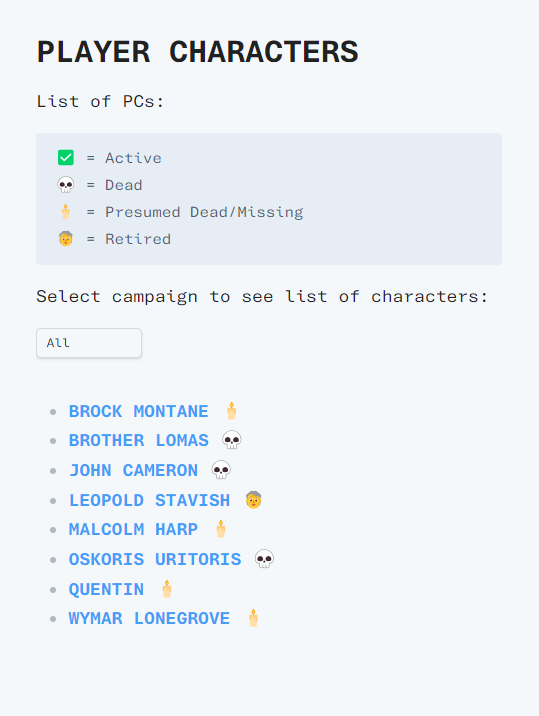Click the retired face icon beside Leopold Stavish

coord(254,500)
